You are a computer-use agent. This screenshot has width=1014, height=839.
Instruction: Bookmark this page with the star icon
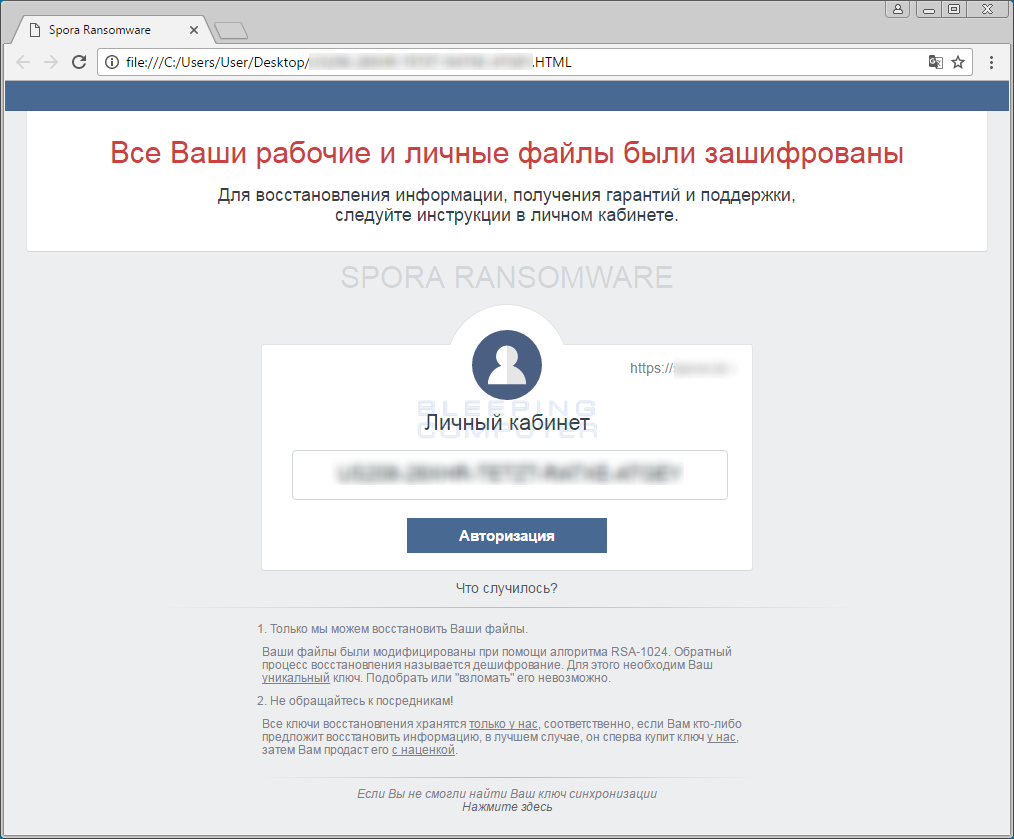click(x=957, y=61)
